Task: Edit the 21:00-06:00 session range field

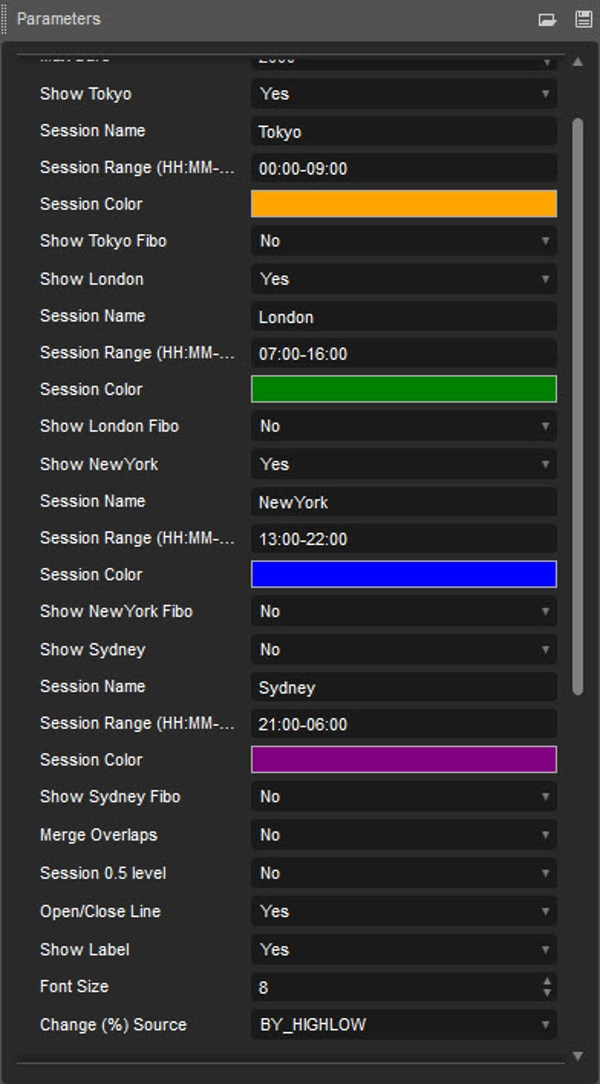Action: [404, 724]
